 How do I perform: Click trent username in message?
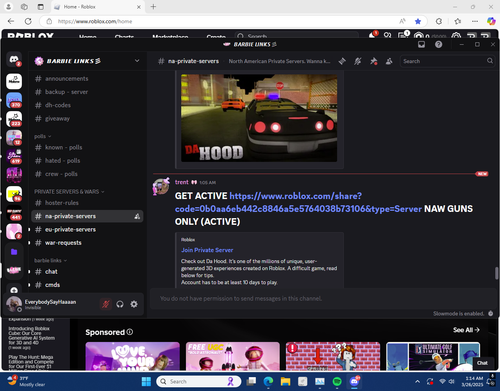[182, 182]
